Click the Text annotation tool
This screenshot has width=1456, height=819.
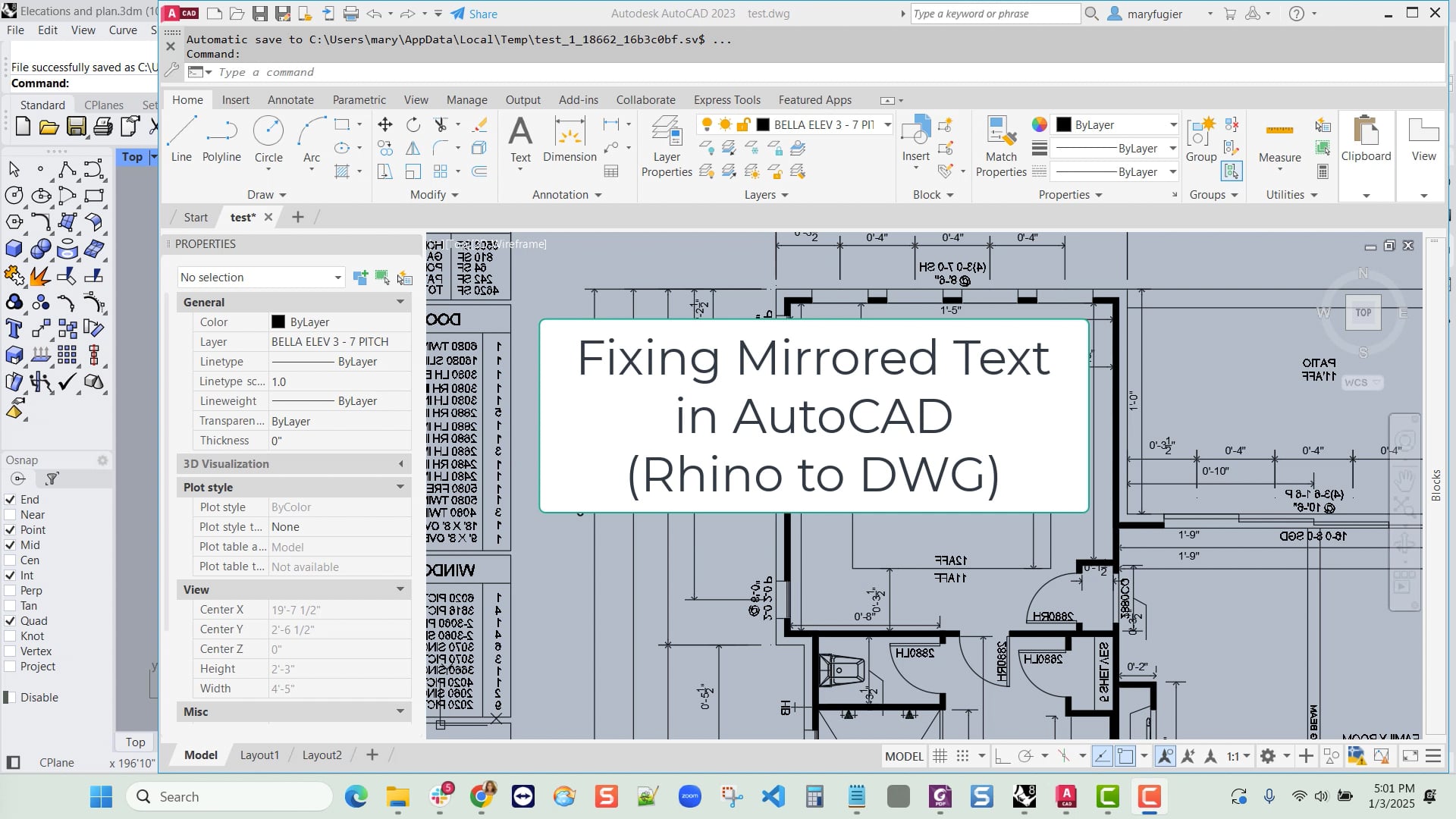click(520, 140)
